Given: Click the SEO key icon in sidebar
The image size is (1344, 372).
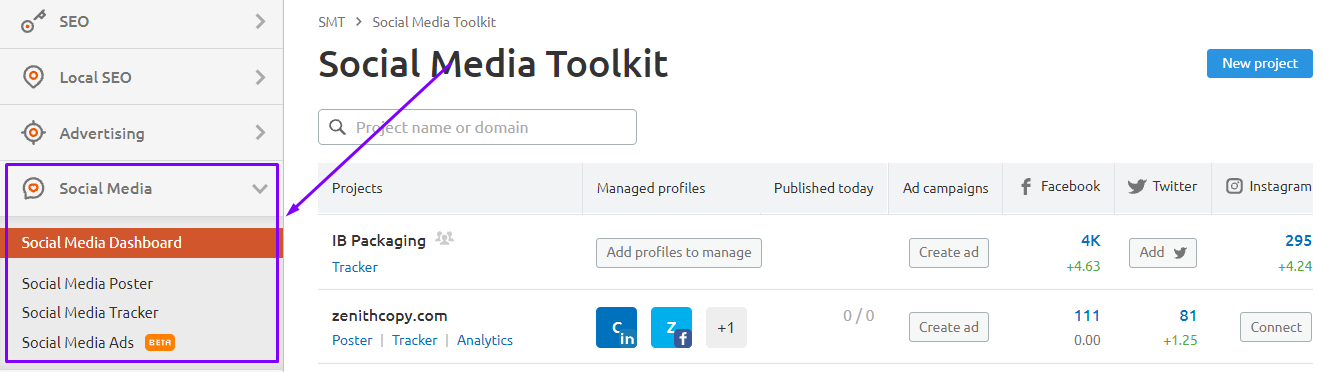Looking at the screenshot, I should point(34,21).
